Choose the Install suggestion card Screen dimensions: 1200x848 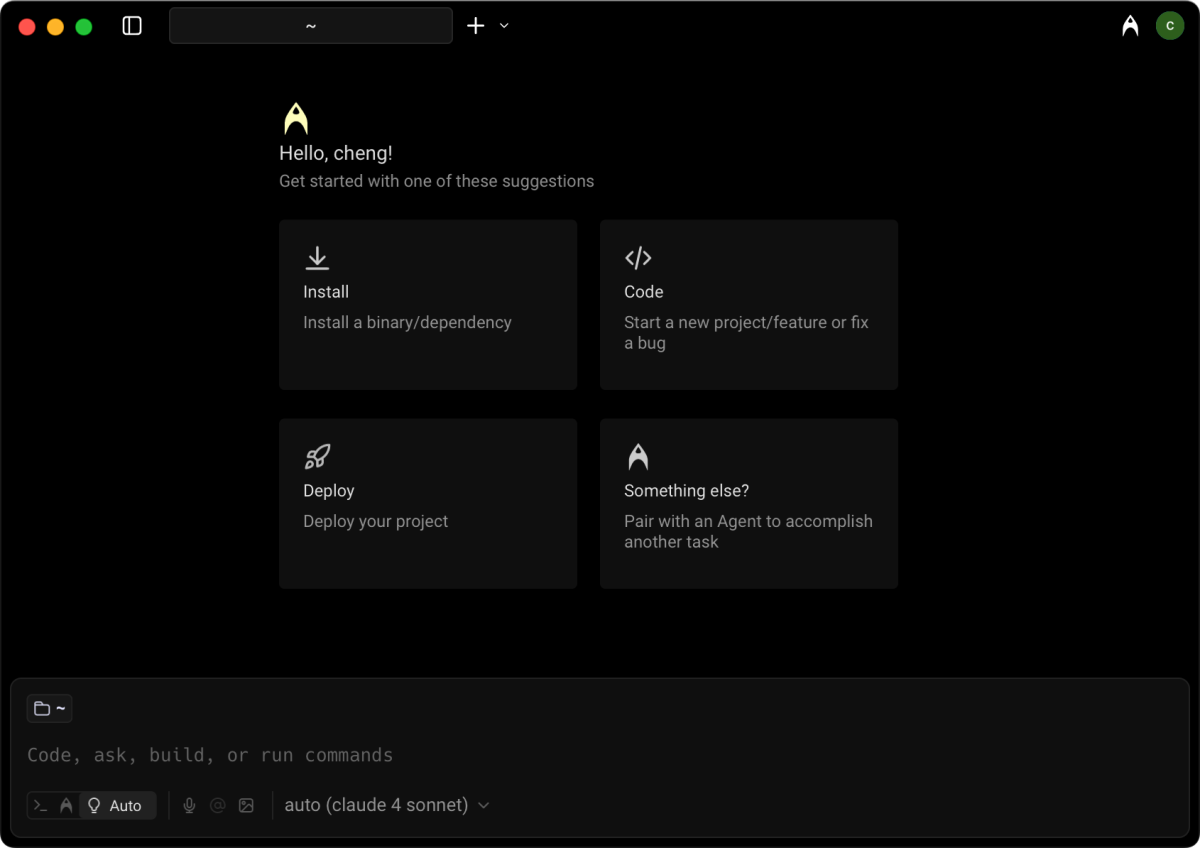[x=428, y=305]
